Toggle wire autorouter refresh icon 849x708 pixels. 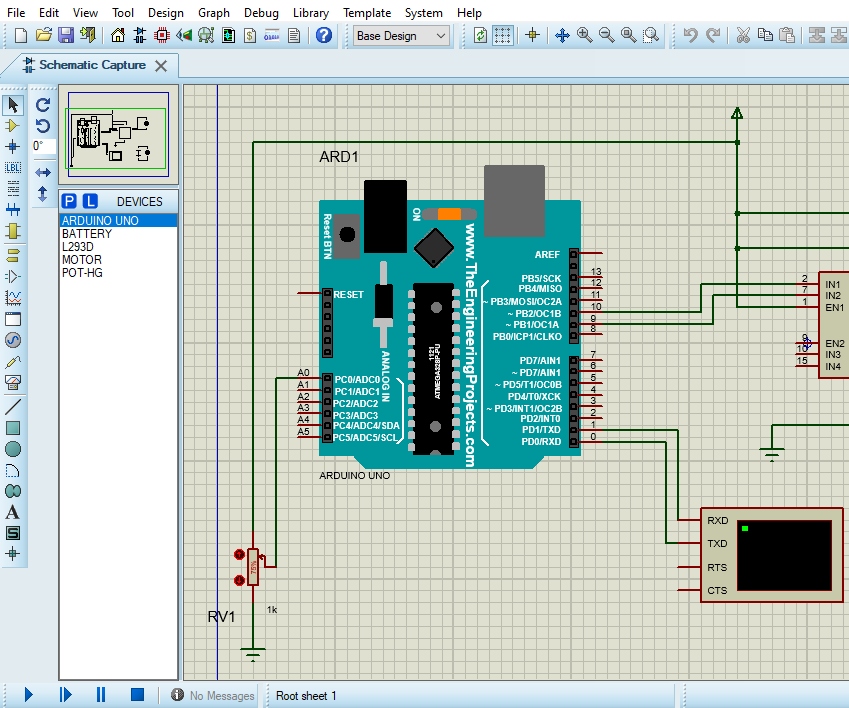(x=479, y=35)
